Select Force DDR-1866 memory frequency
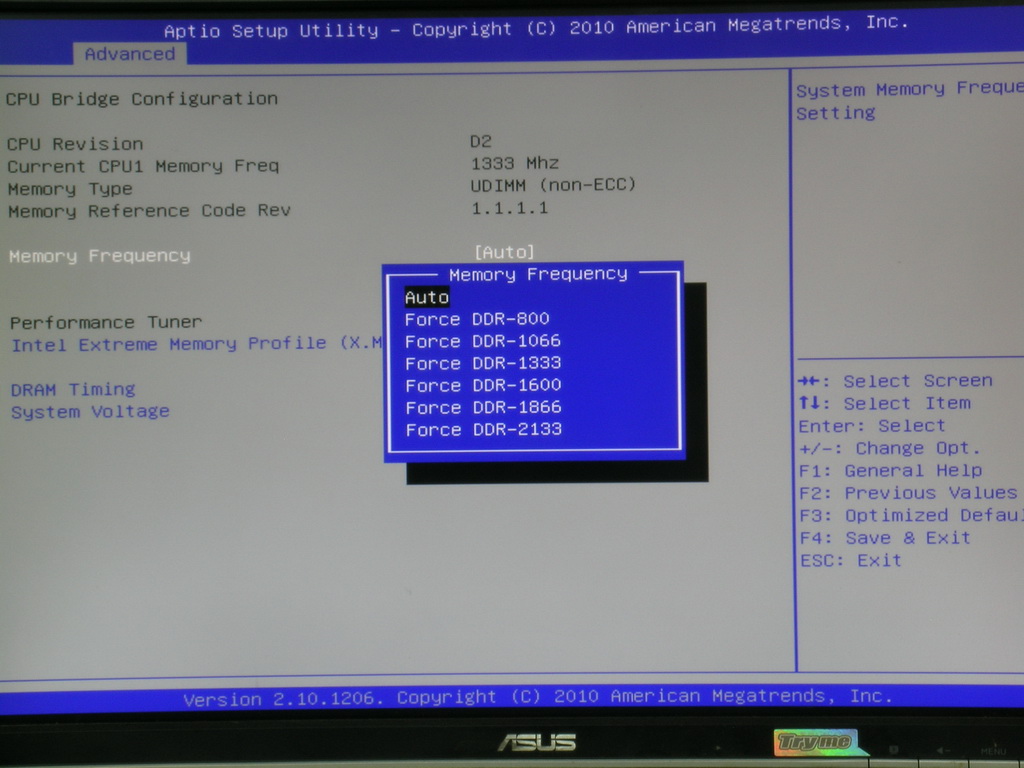The width and height of the screenshot is (1024, 768). coord(483,408)
